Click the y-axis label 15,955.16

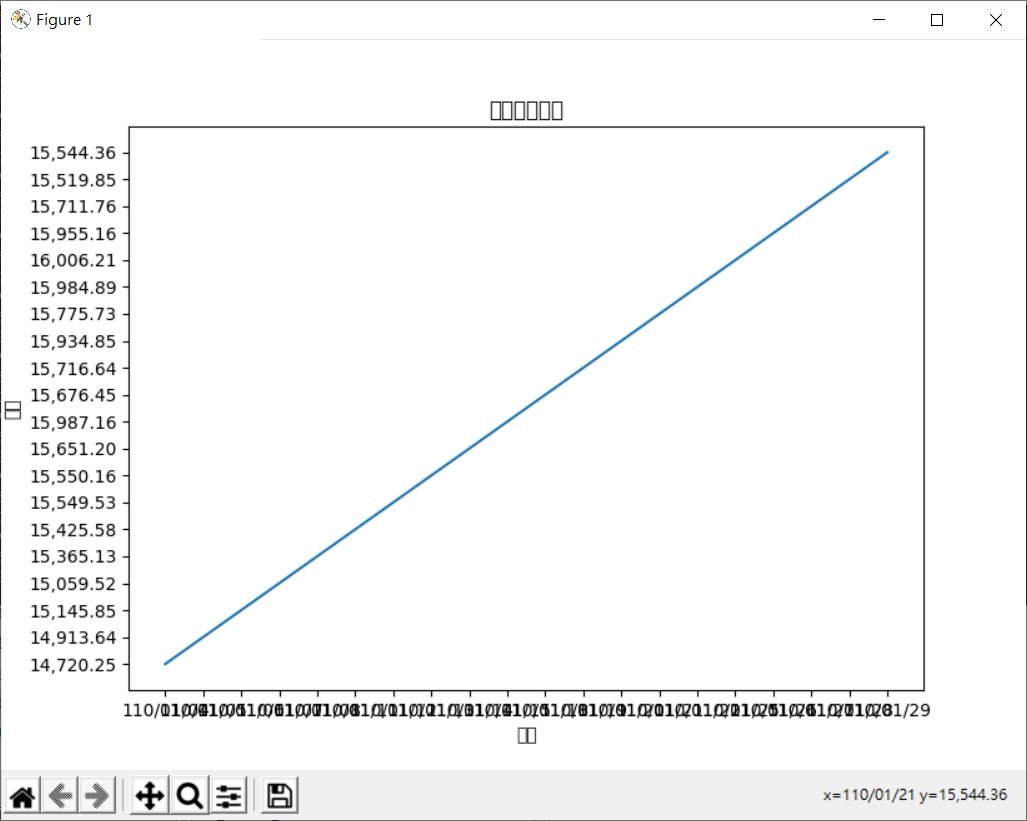point(73,234)
